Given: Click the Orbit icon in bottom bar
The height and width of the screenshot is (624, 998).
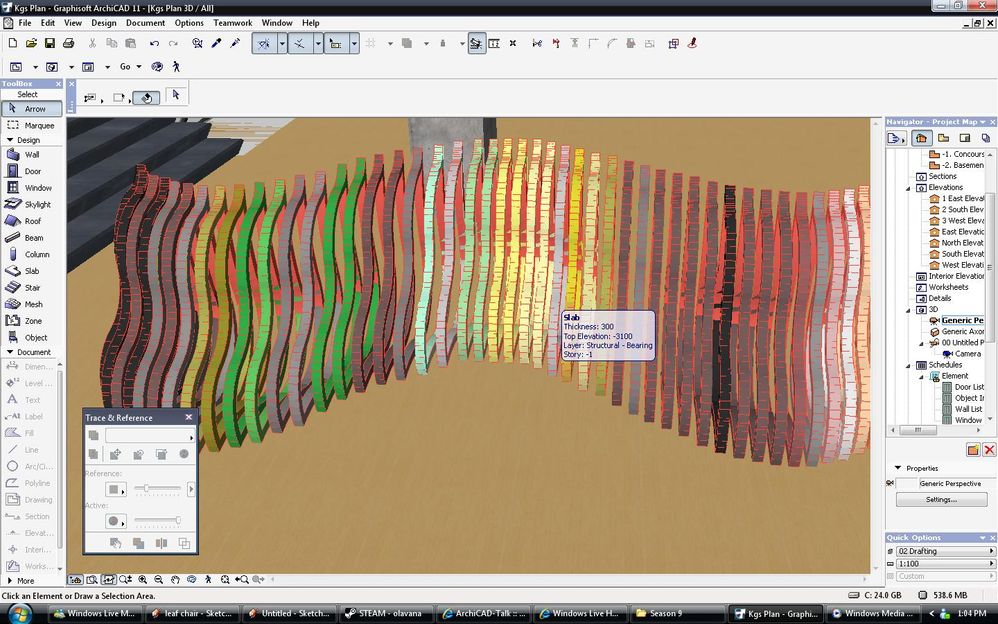Looking at the screenshot, I should [x=192, y=579].
